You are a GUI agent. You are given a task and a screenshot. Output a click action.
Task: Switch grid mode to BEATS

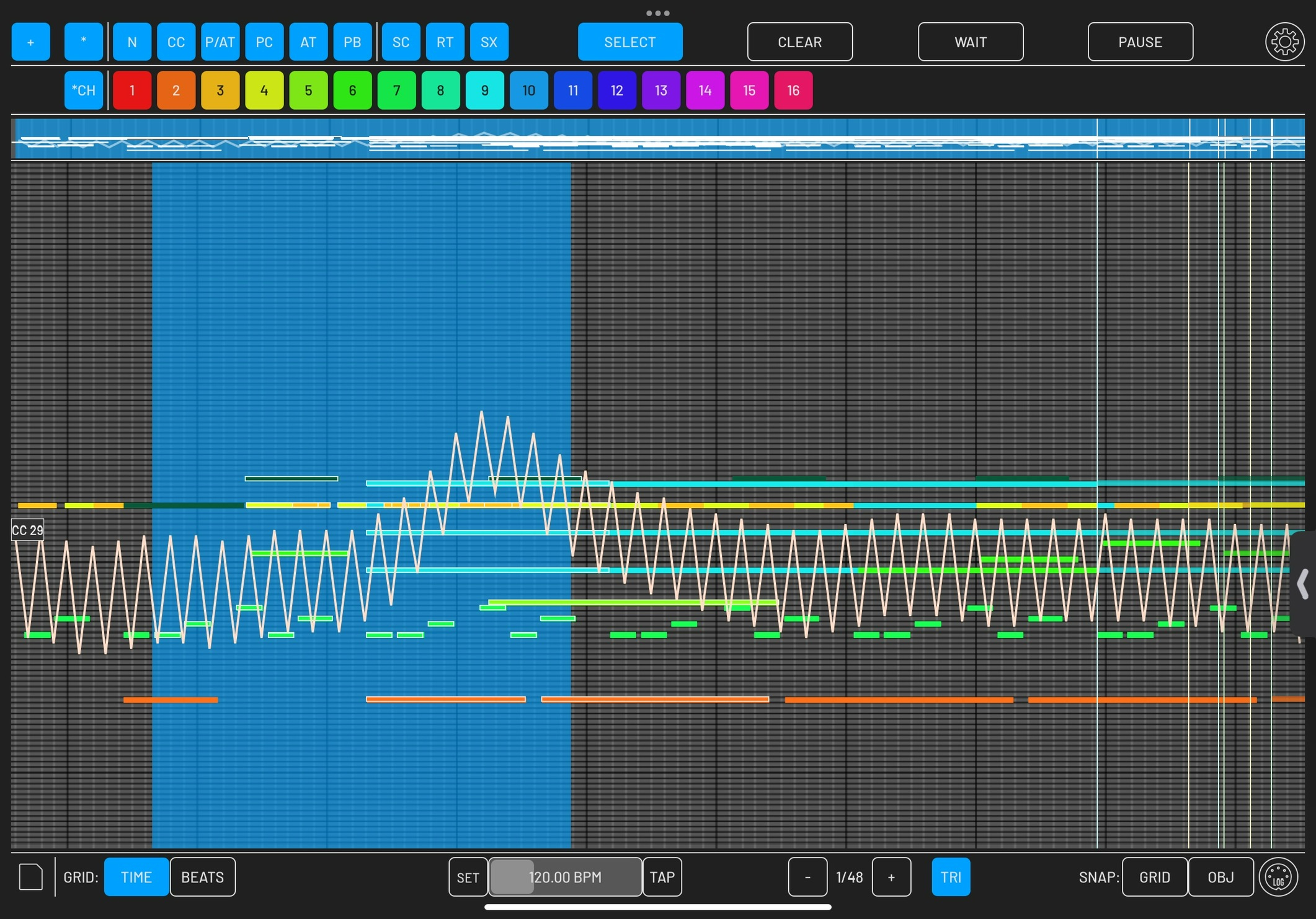tap(202, 877)
